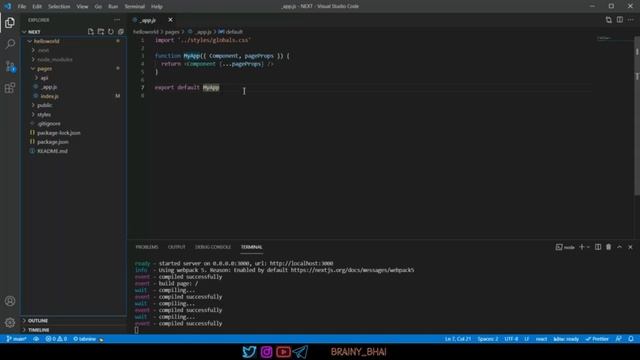Open the Explorer view in activity bar
Screen dimensions: 640x360
click(x=10, y=22)
